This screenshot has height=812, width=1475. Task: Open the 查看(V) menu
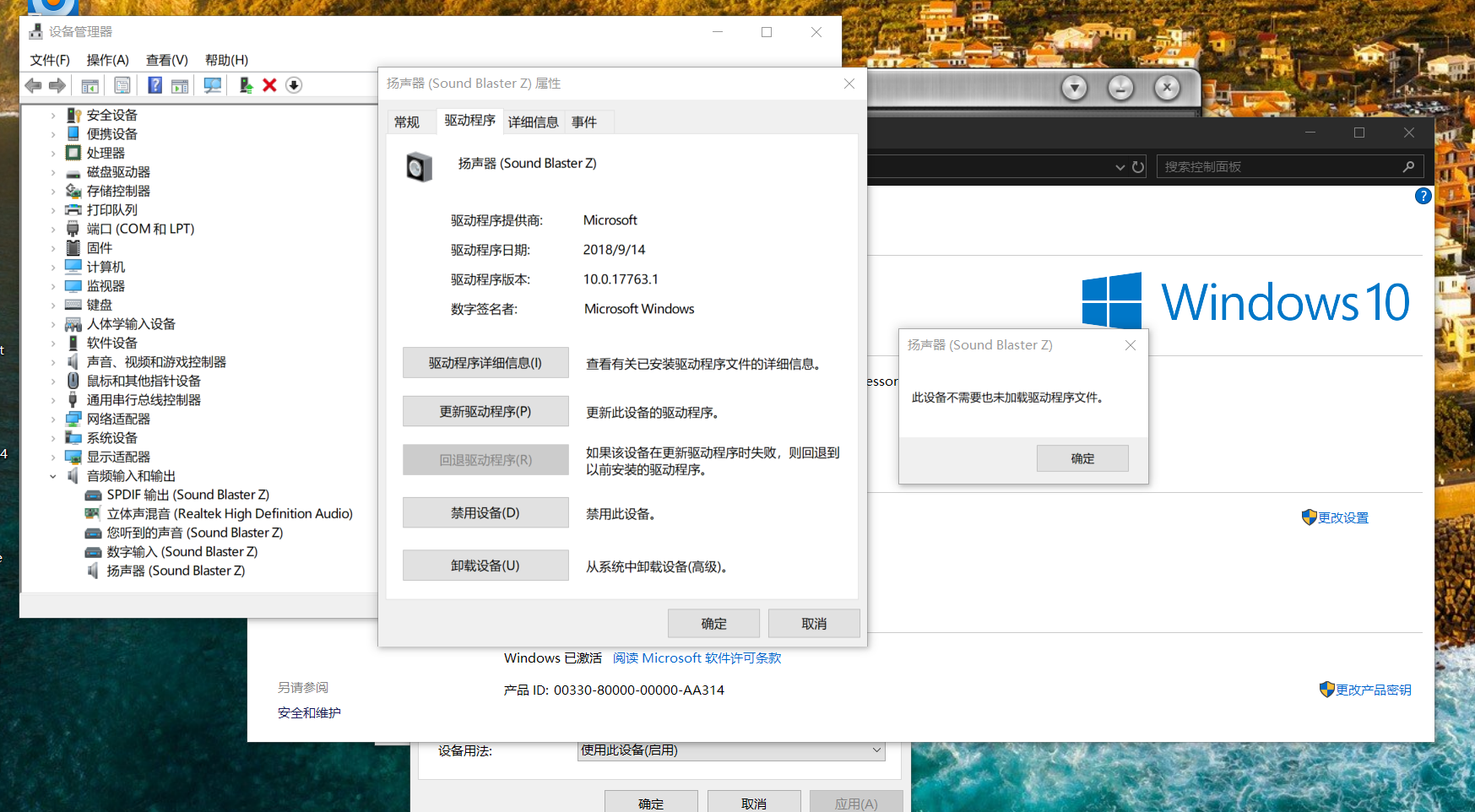166,60
